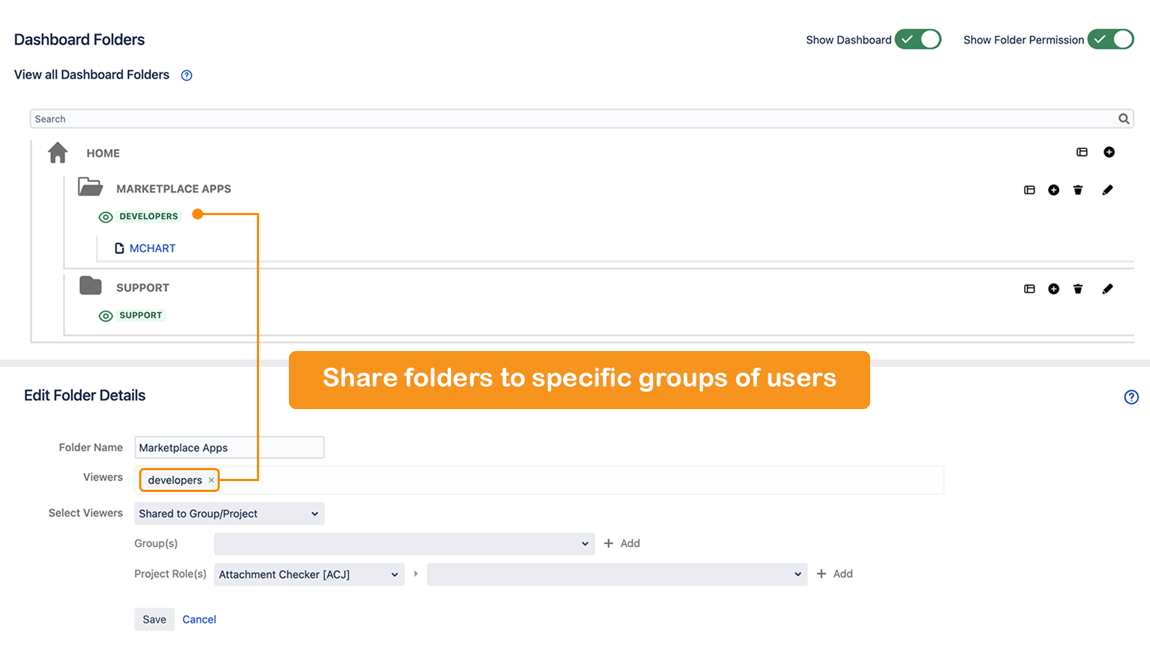Image resolution: width=1150 pixels, height=654 pixels.
Task: Select the MARKETPLACE APPS folder in tree
Action: (173, 189)
